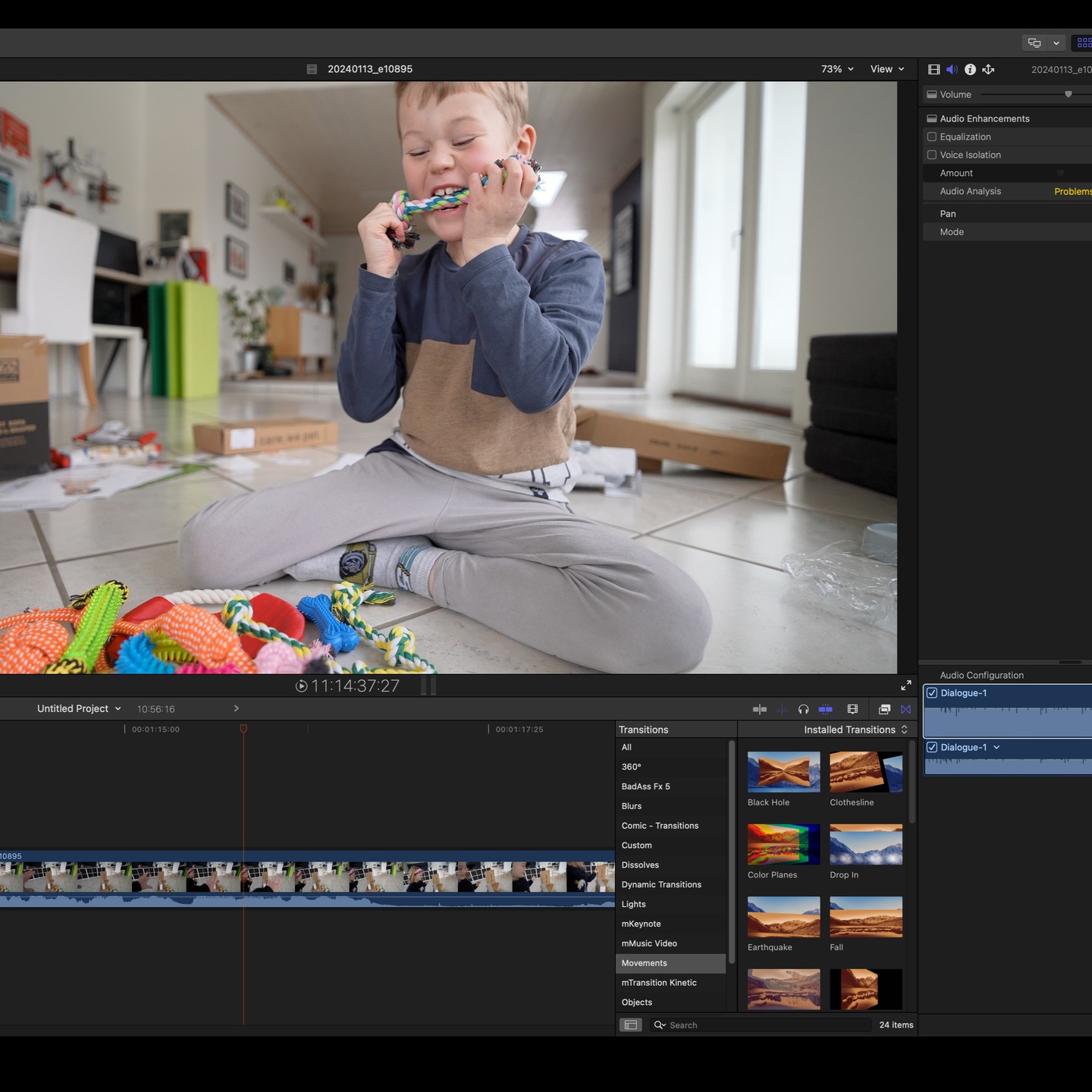Click the Volume slider handle
1092x1092 pixels.
(x=1068, y=94)
